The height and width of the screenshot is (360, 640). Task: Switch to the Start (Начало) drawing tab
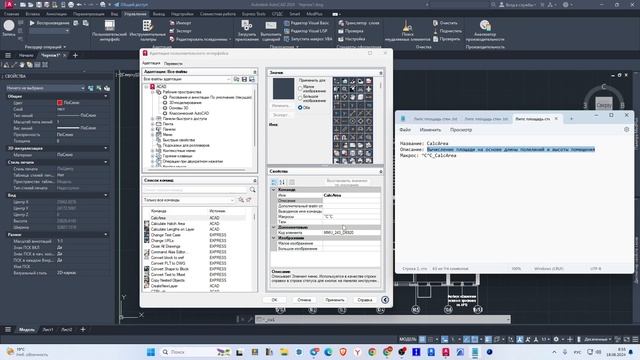26,56
